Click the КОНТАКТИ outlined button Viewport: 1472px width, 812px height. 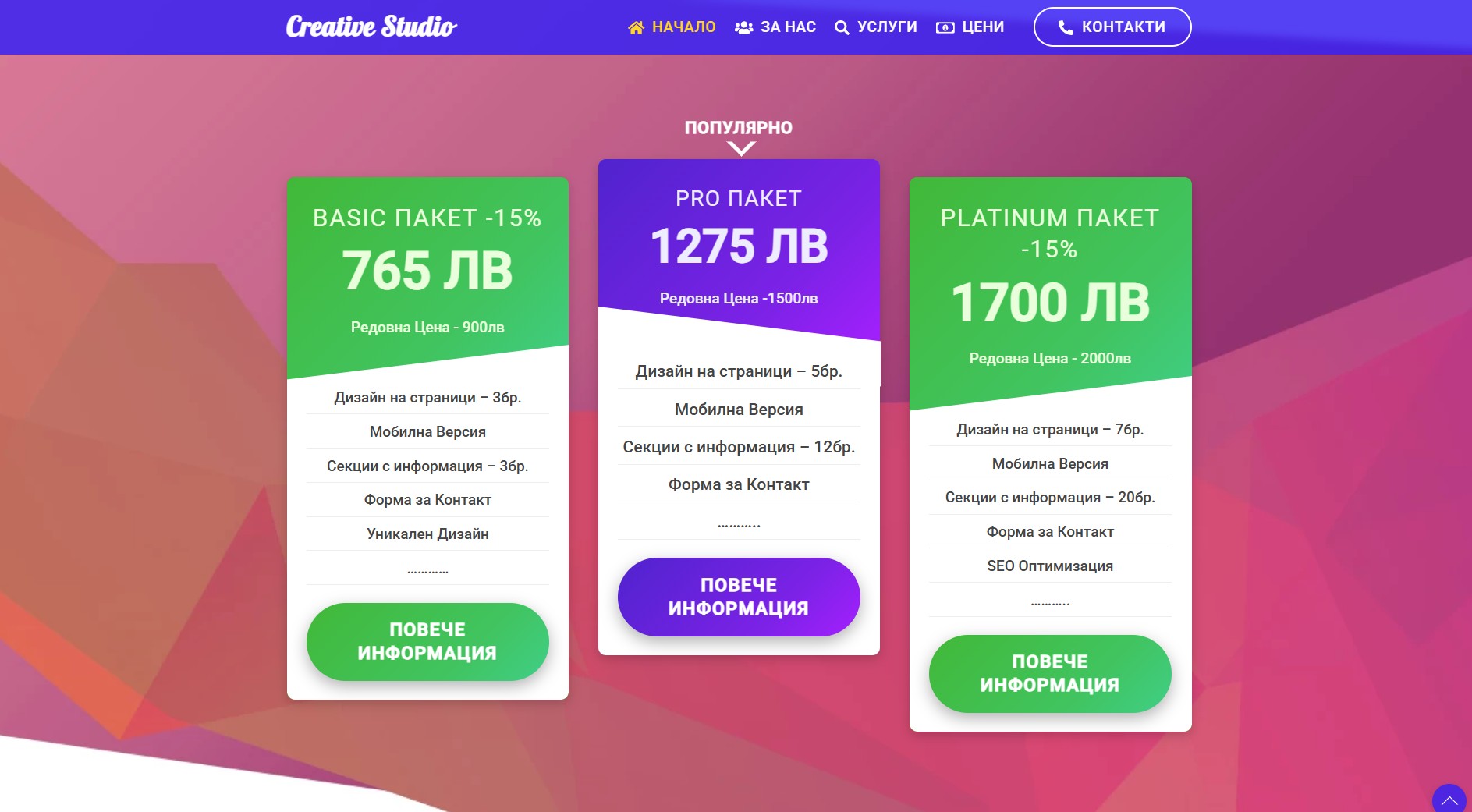click(1112, 27)
